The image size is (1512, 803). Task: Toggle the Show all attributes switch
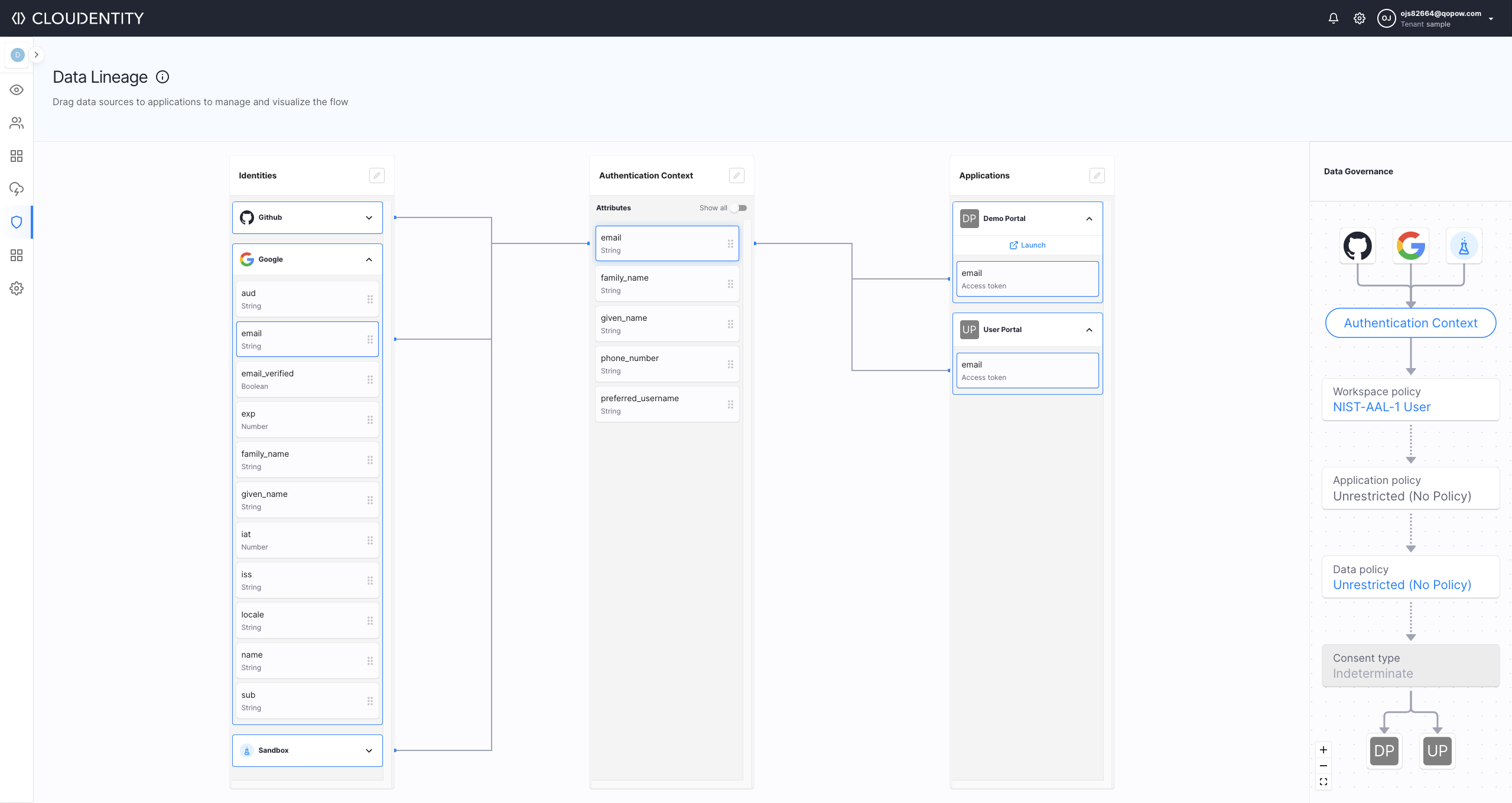tap(739, 208)
